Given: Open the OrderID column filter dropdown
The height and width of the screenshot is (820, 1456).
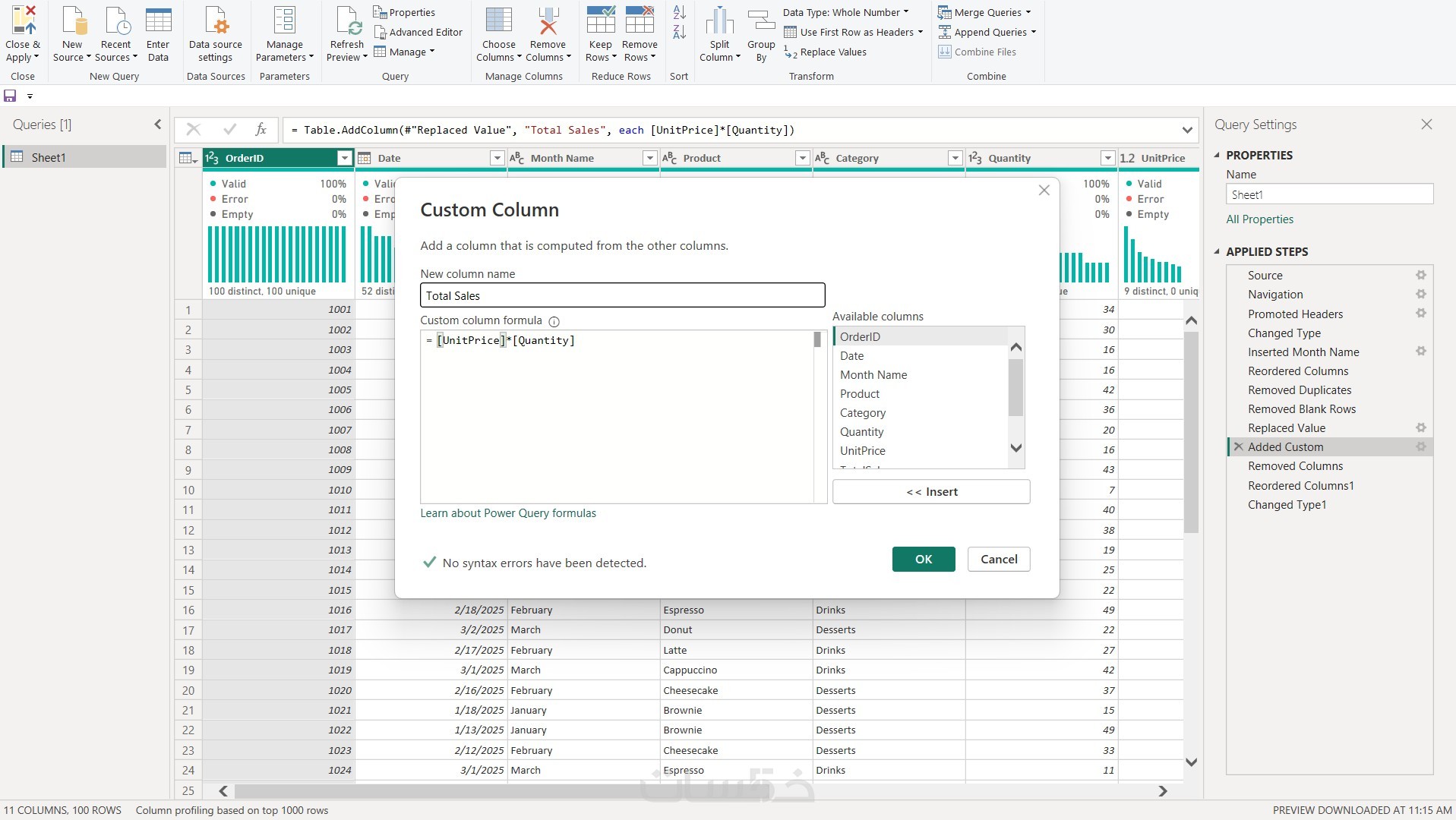Looking at the screenshot, I should pyautogui.click(x=344, y=158).
